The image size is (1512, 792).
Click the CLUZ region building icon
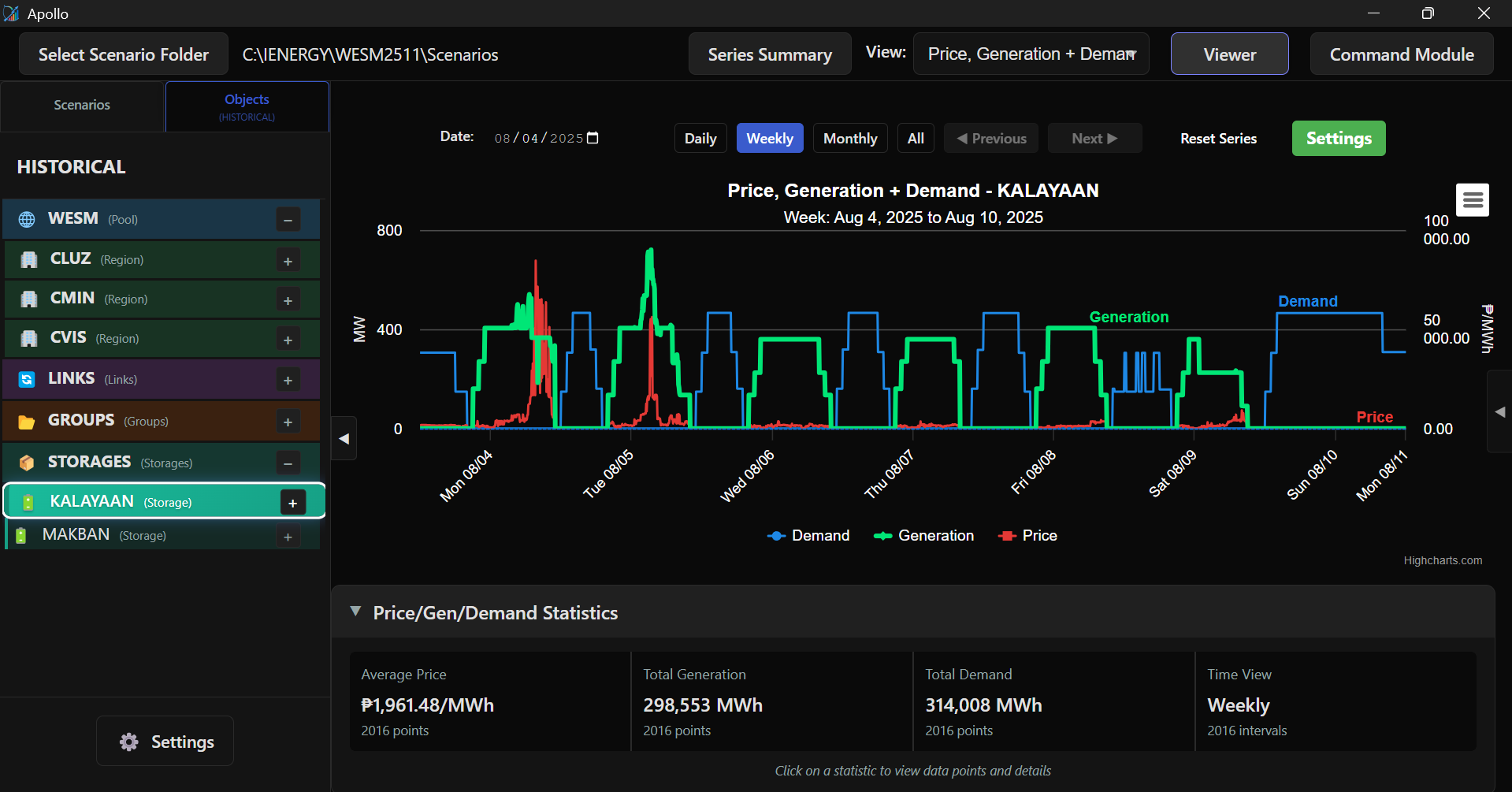tap(29, 259)
